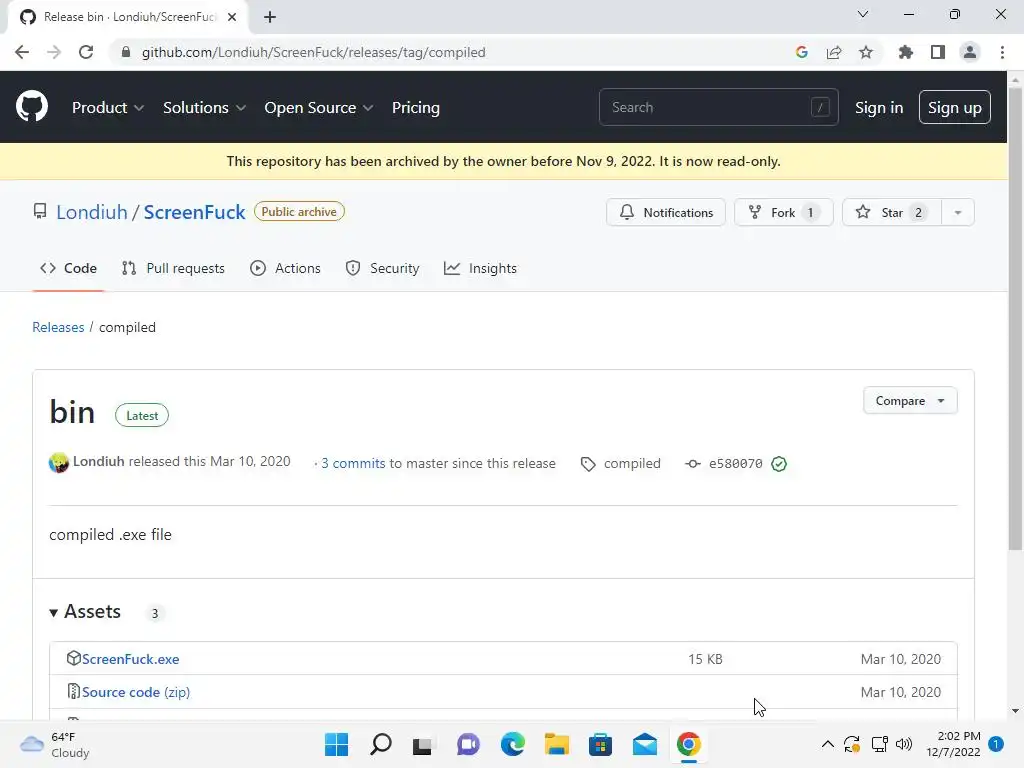Open the Windows Start menu
The width and height of the screenshot is (1024, 768).
point(336,744)
